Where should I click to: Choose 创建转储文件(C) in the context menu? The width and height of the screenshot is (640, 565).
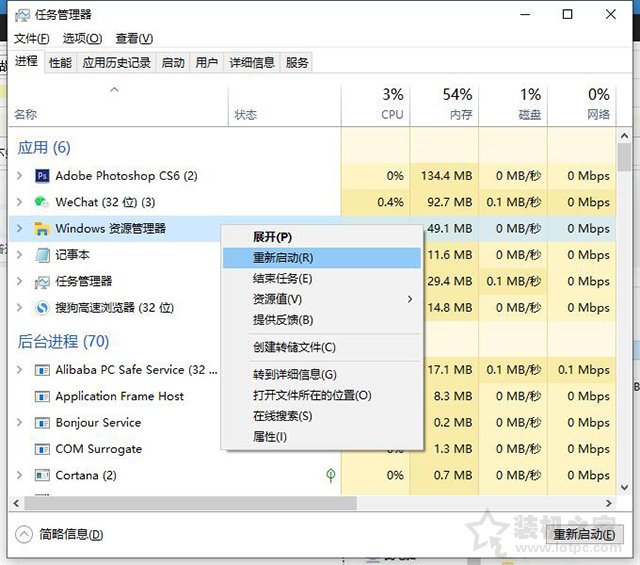click(x=322, y=347)
